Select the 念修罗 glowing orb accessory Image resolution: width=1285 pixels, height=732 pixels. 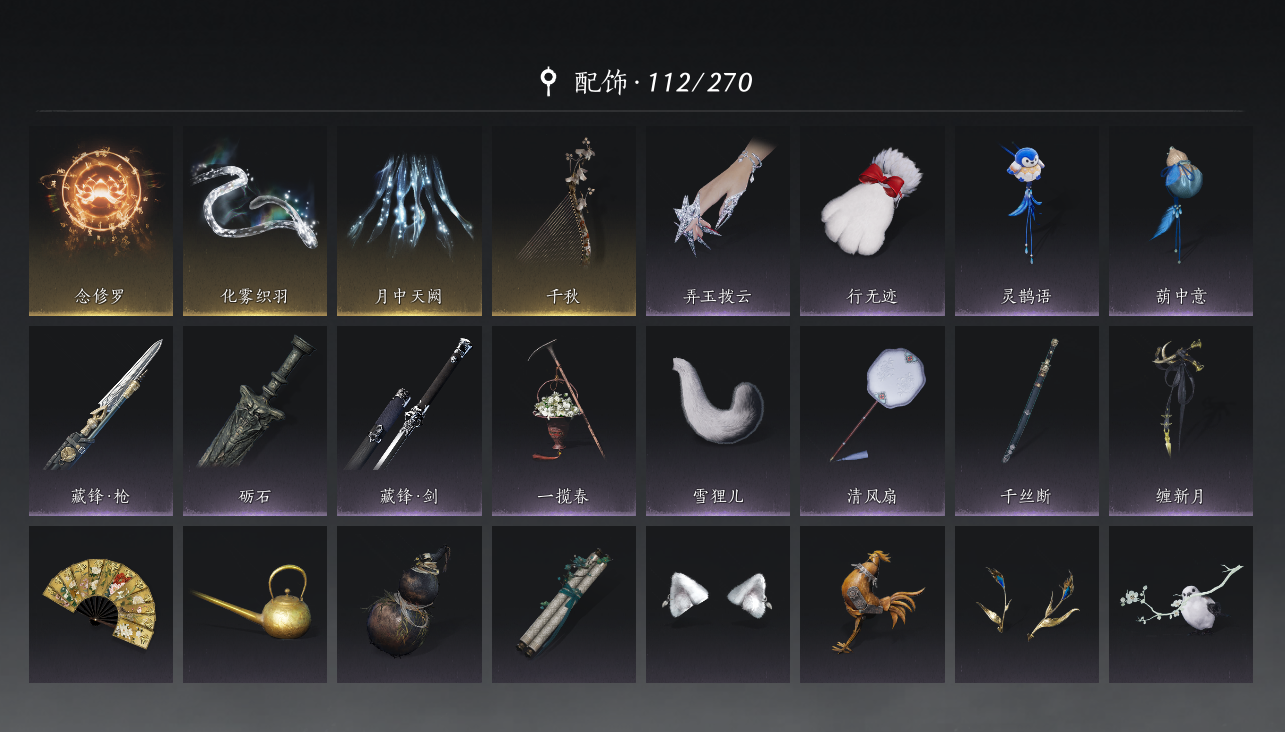(x=101, y=220)
